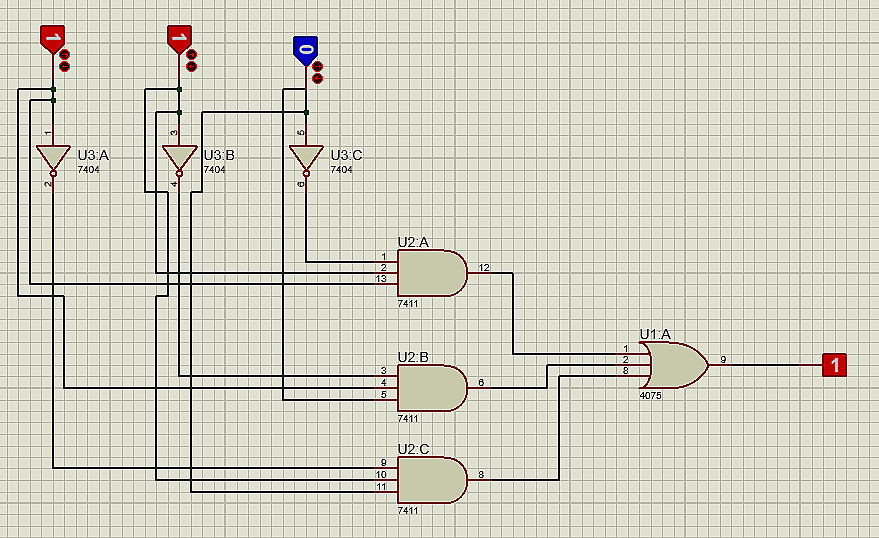This screenshot has width=879, height=538.
Task: Click the U3:A reference label
Action: (x=93, y=155)
